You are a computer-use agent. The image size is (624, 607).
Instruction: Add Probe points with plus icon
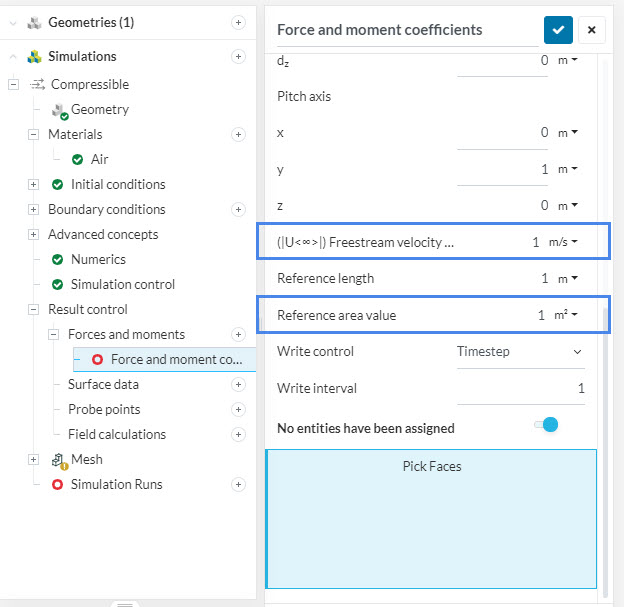pyautogui.click(x=238, y=409)
